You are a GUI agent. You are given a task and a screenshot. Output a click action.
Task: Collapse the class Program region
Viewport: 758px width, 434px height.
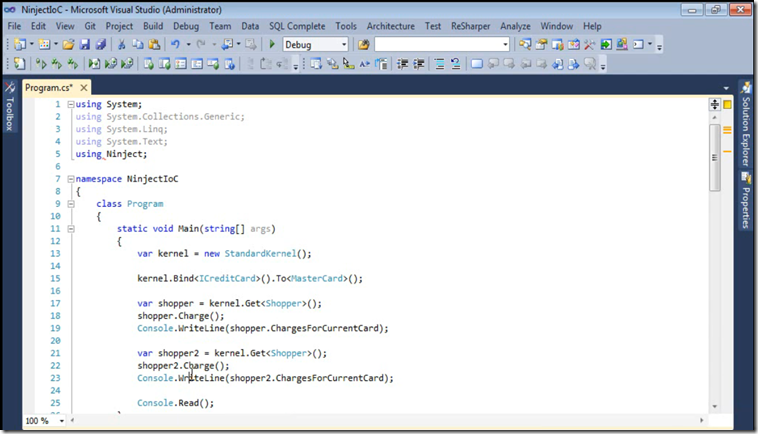click(x=71, y=204)
